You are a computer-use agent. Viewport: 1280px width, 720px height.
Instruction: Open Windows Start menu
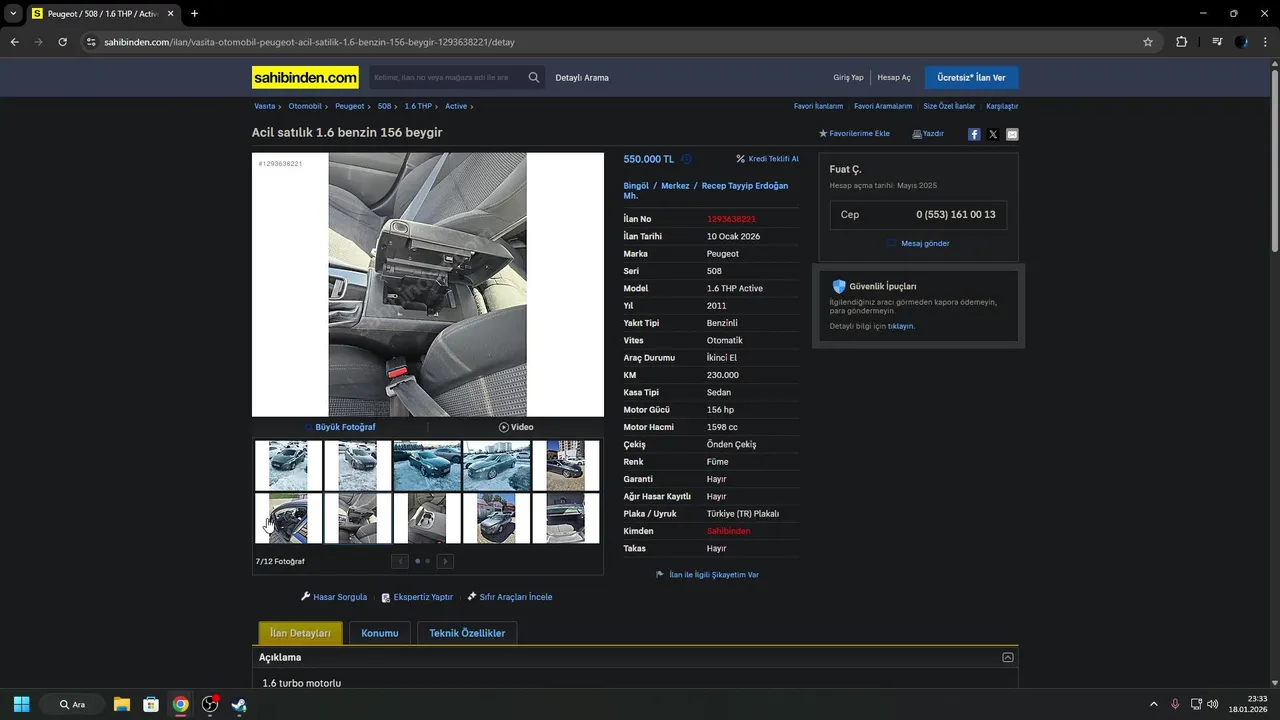tap(22, 704)
